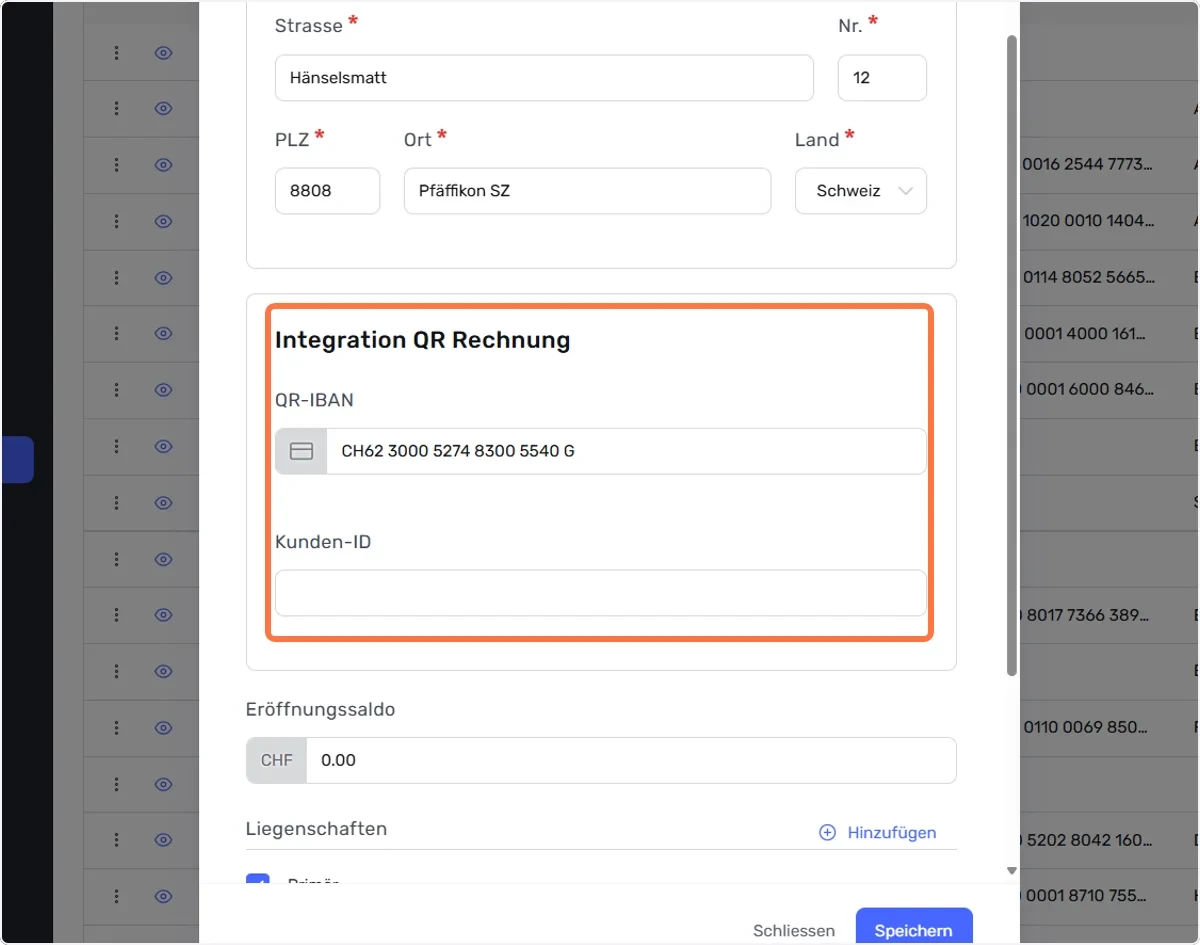
Task: Click the plus icon next to Hinzufügen
Action: (x=827, y=832)
